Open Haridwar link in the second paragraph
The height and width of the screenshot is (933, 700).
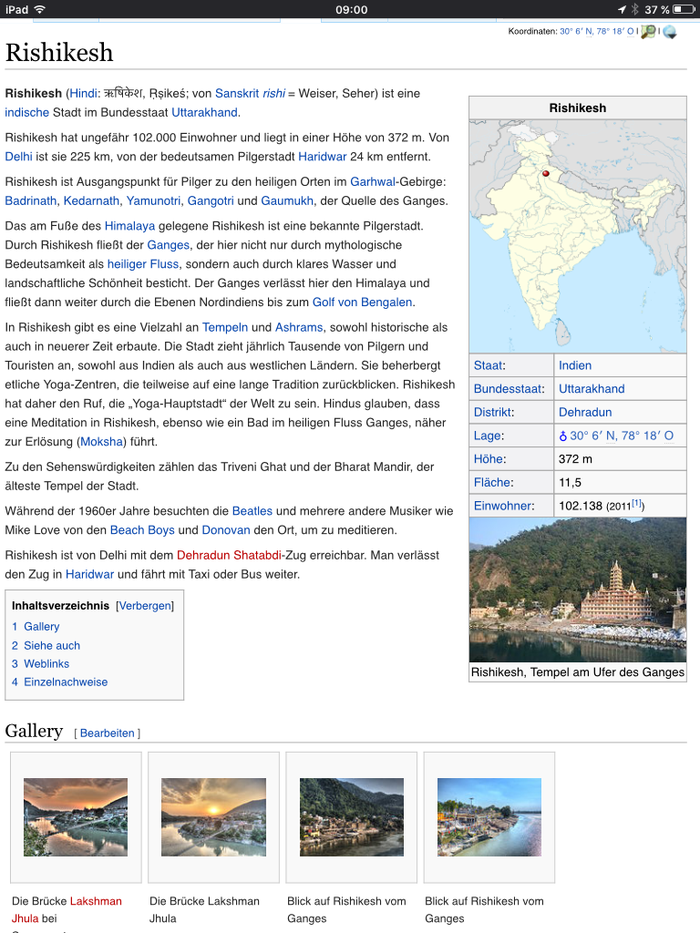pos(322,156)
